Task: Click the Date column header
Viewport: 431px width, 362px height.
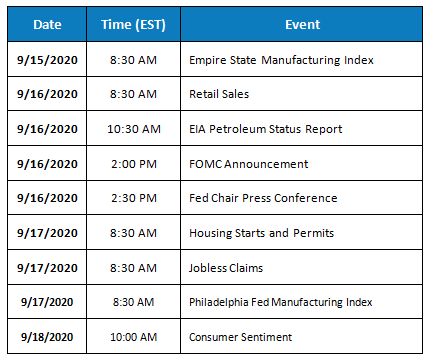Action: coord(47,24)
